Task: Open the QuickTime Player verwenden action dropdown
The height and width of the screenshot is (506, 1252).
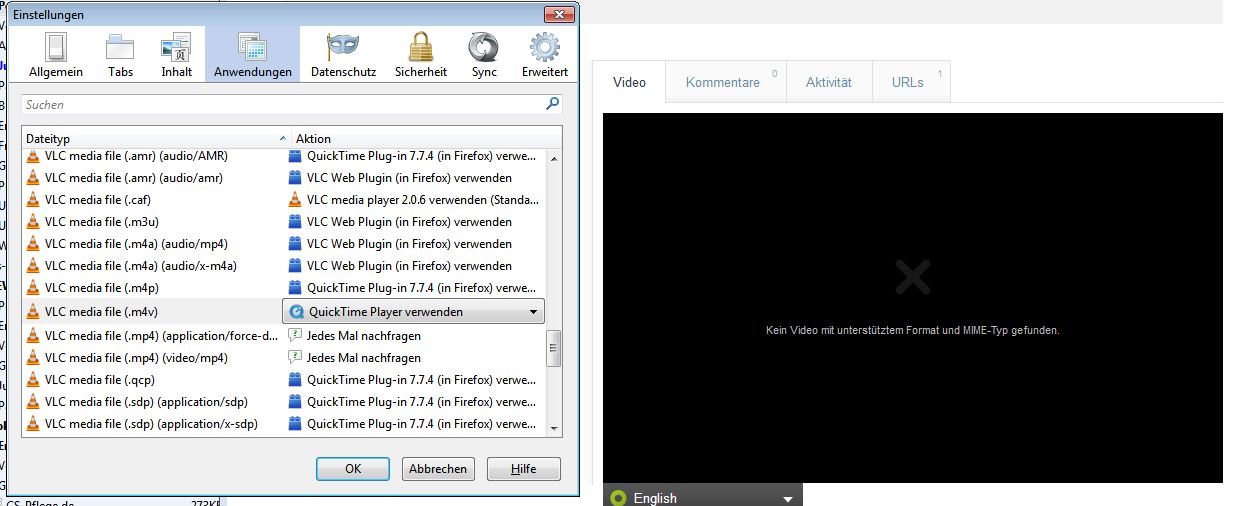Action: click(x=414, y=312)
